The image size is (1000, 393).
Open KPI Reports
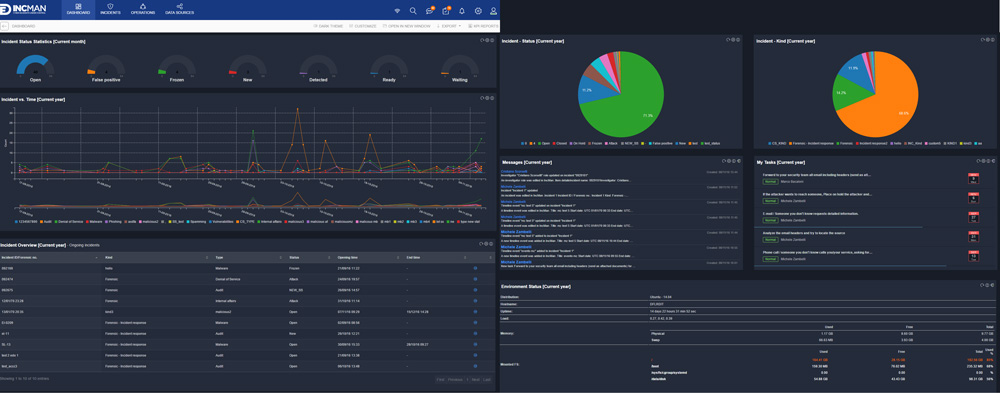pos(483,26)
